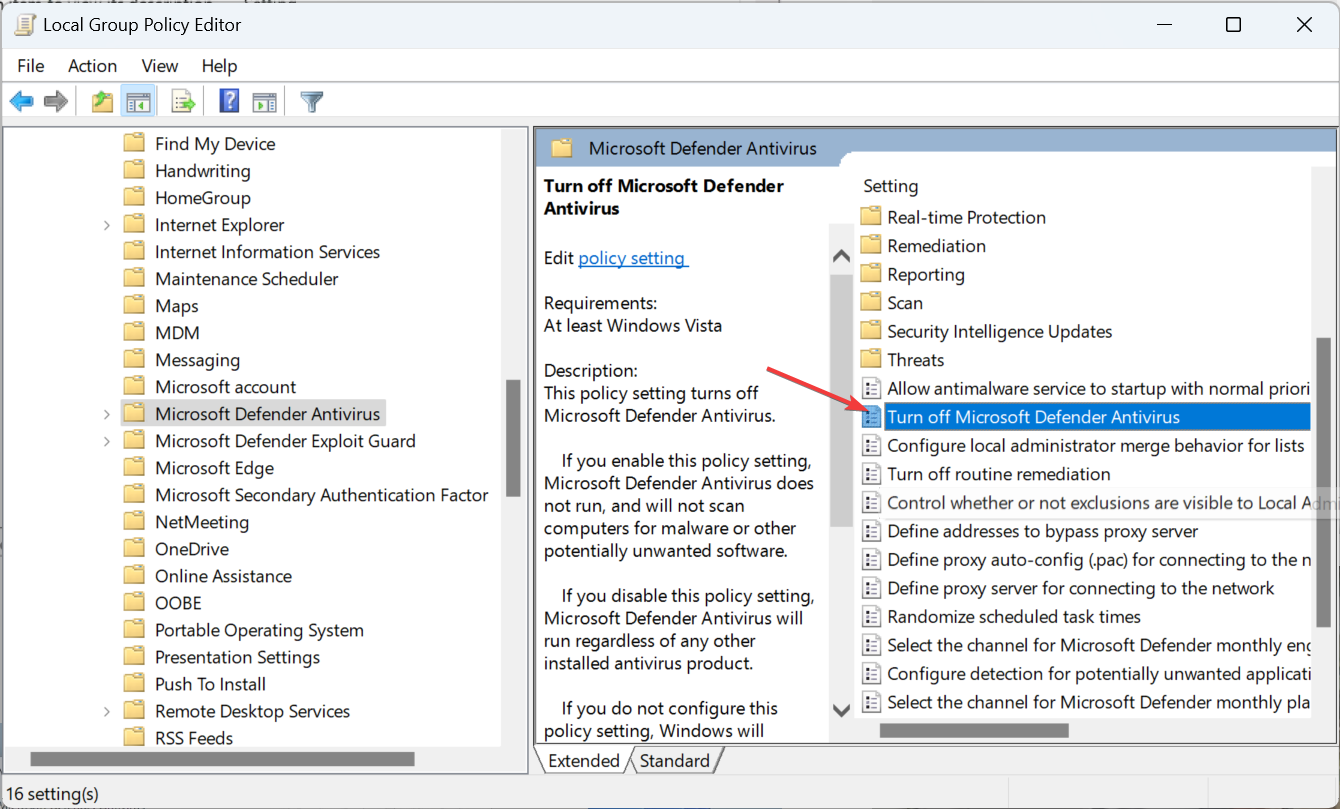1340x809 pixels.
Task: Click the folder icon beside Maps
Action: coord(134,305)
